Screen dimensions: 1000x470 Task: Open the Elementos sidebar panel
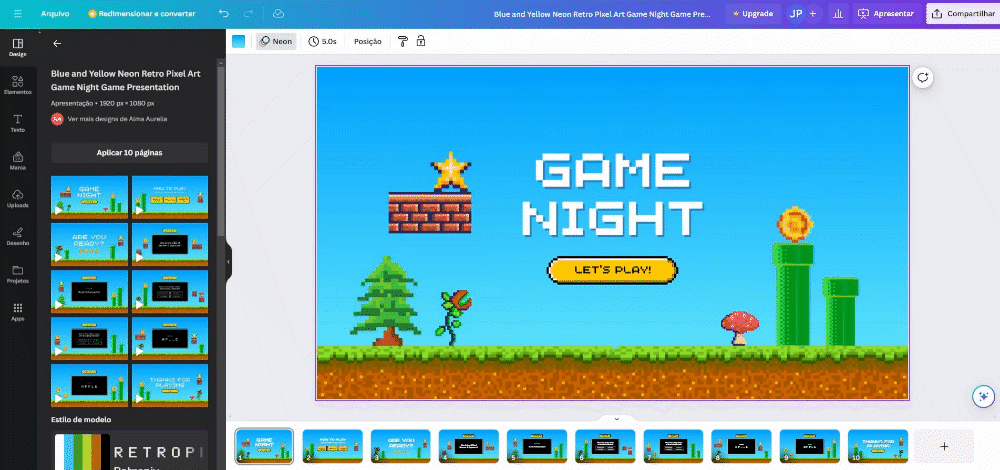click(17, 85)
